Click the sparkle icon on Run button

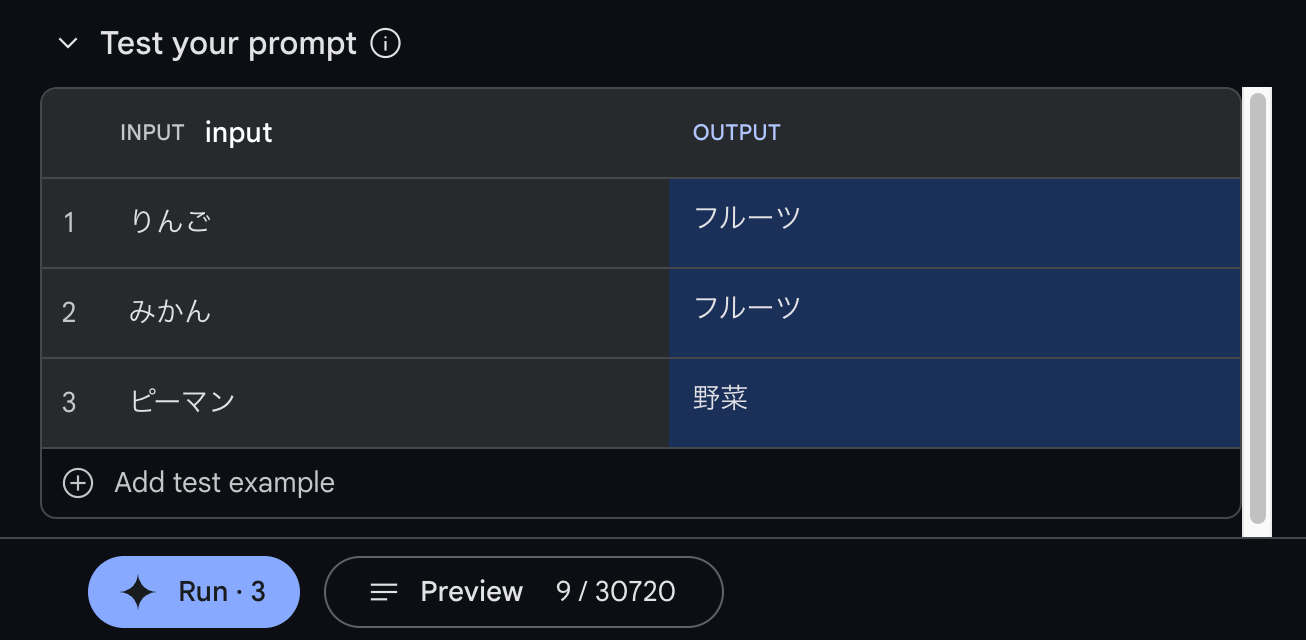tap(138, 592)
